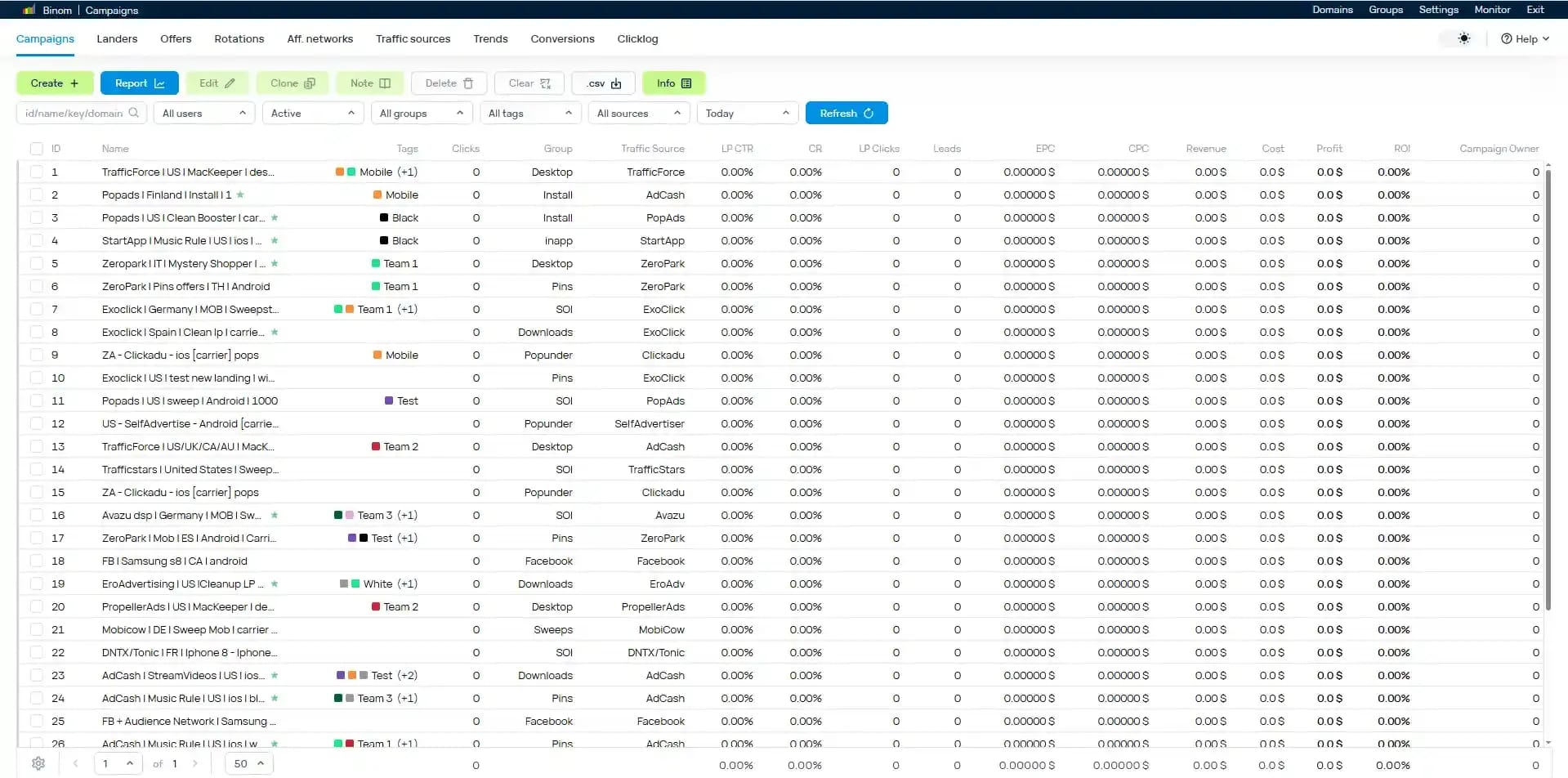Click the Clear button
The width and height of the screenshot is (1568, 778).
[529, 83]
